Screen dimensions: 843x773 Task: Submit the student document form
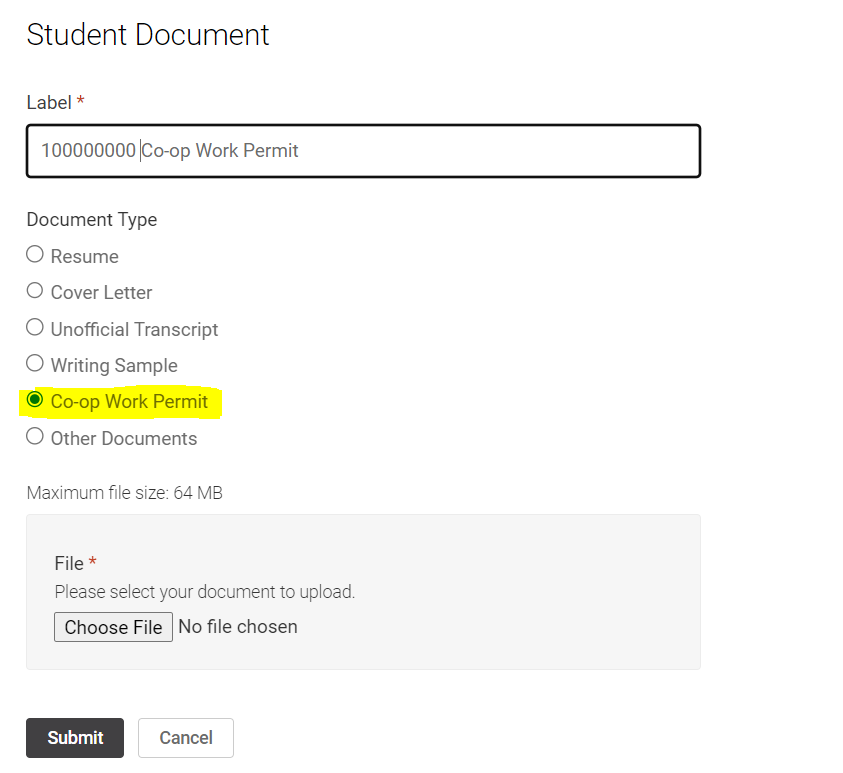point(74,737)
